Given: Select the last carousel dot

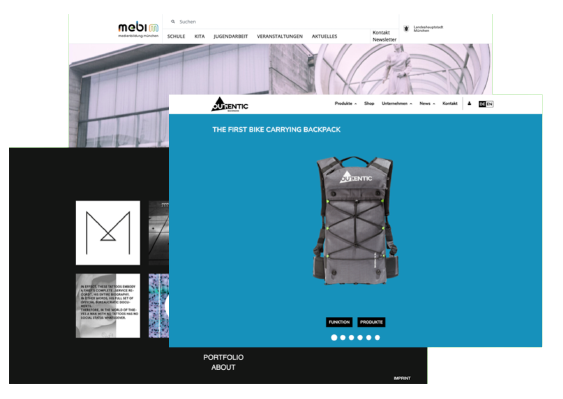Looking at the screenshot, I should click(377, 338).
